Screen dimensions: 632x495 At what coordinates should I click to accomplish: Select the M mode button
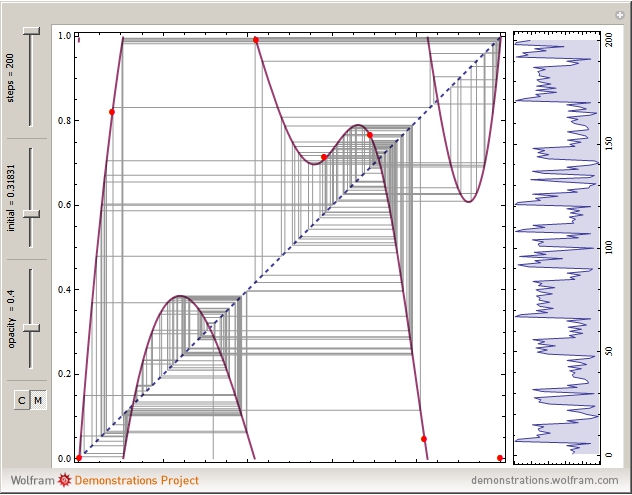pyautogui.click(x=38, y=400)
